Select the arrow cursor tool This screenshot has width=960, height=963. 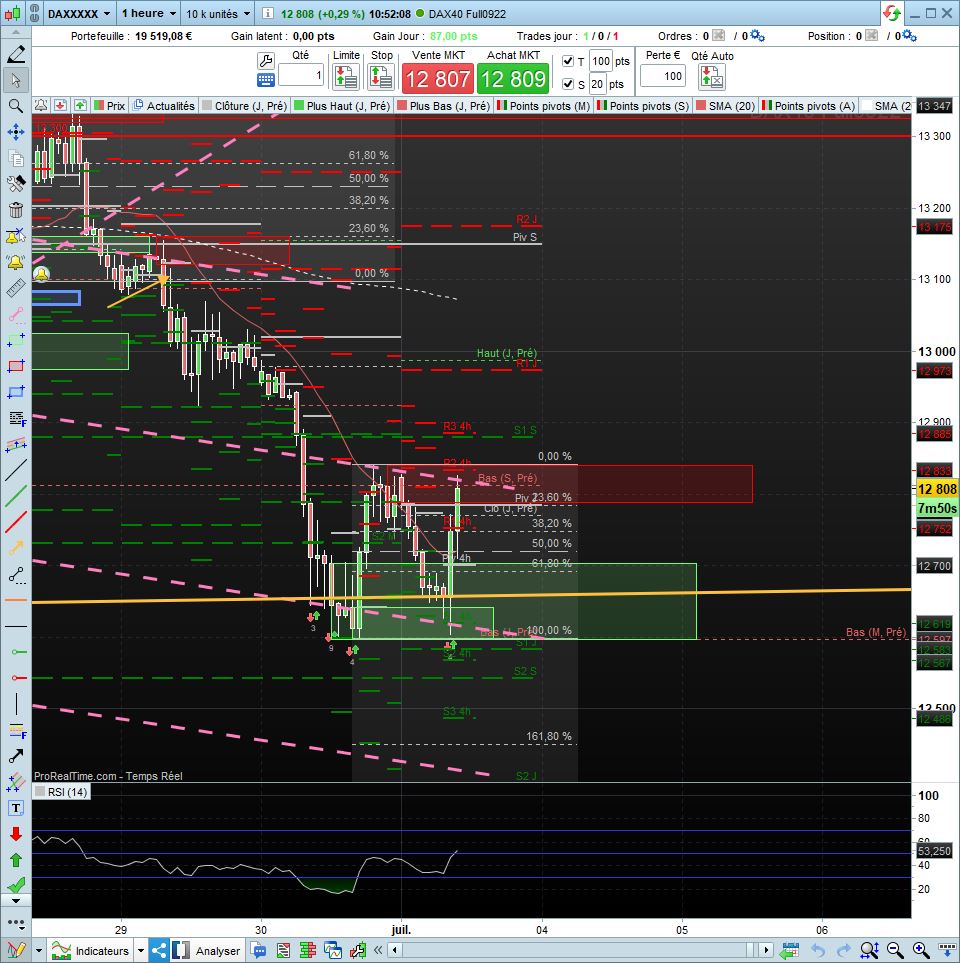click(x=16, y=80)
